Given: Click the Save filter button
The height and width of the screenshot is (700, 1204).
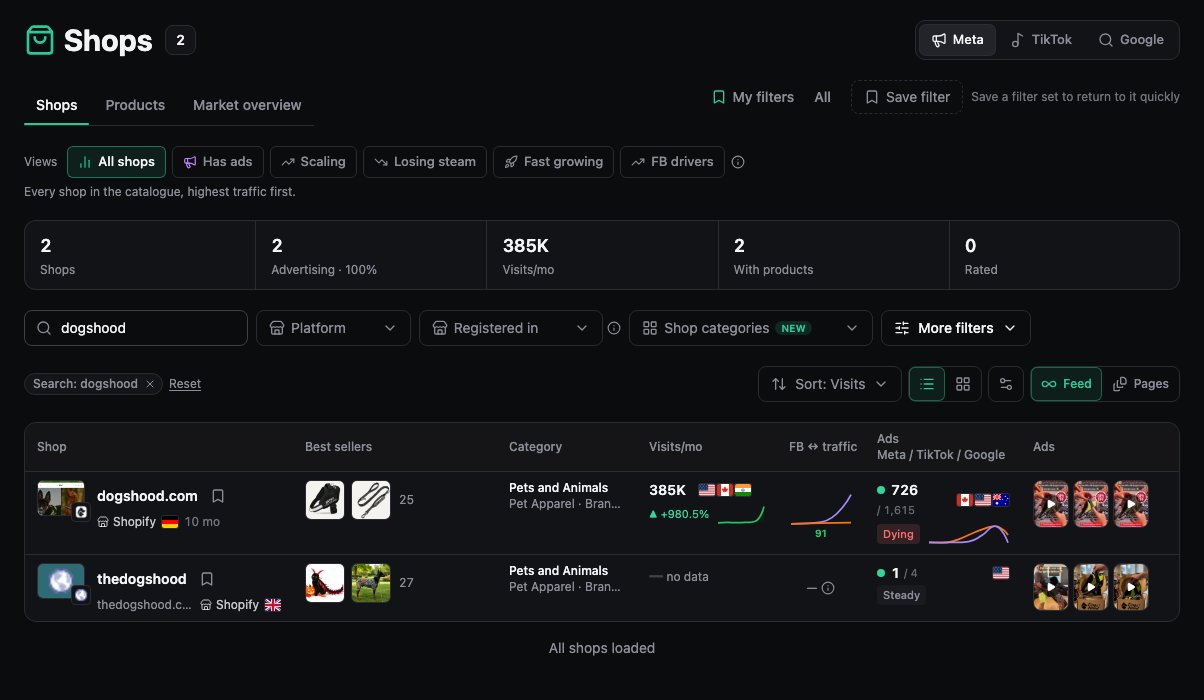Looking at the screenshot, I should (x=907, y=97).
